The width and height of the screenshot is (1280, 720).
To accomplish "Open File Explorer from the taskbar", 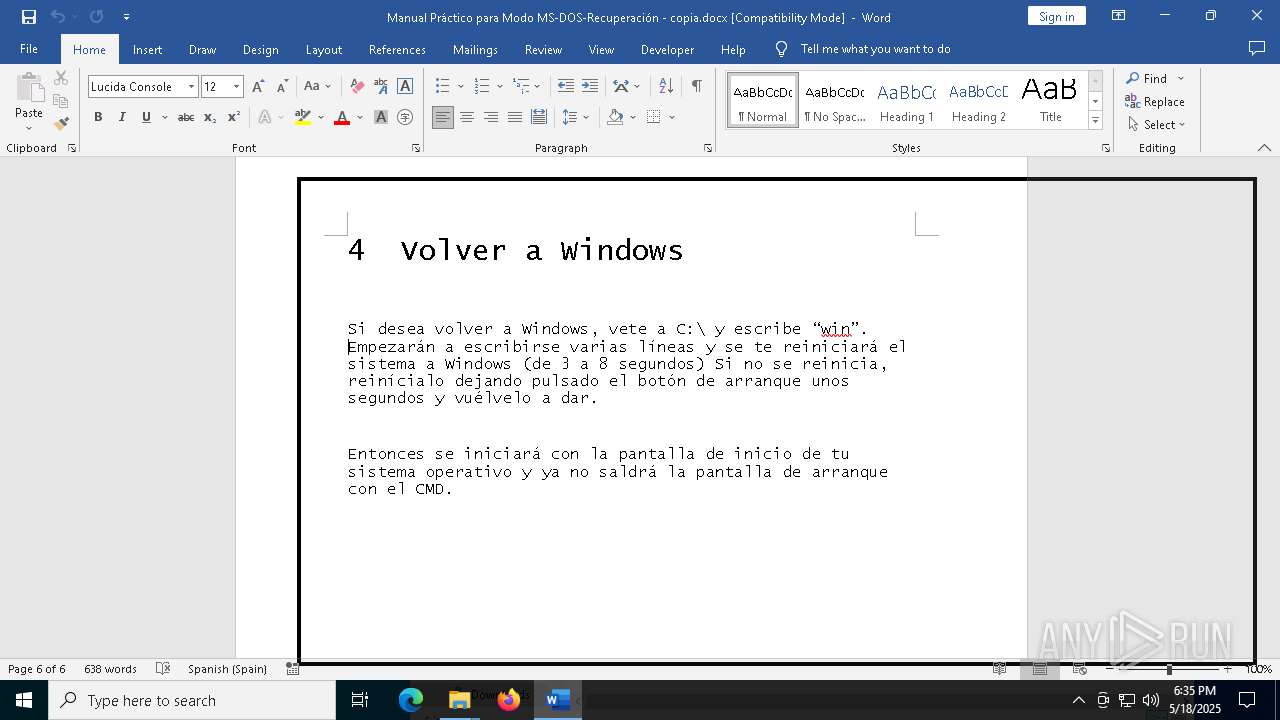I will [x=459, y=700].
